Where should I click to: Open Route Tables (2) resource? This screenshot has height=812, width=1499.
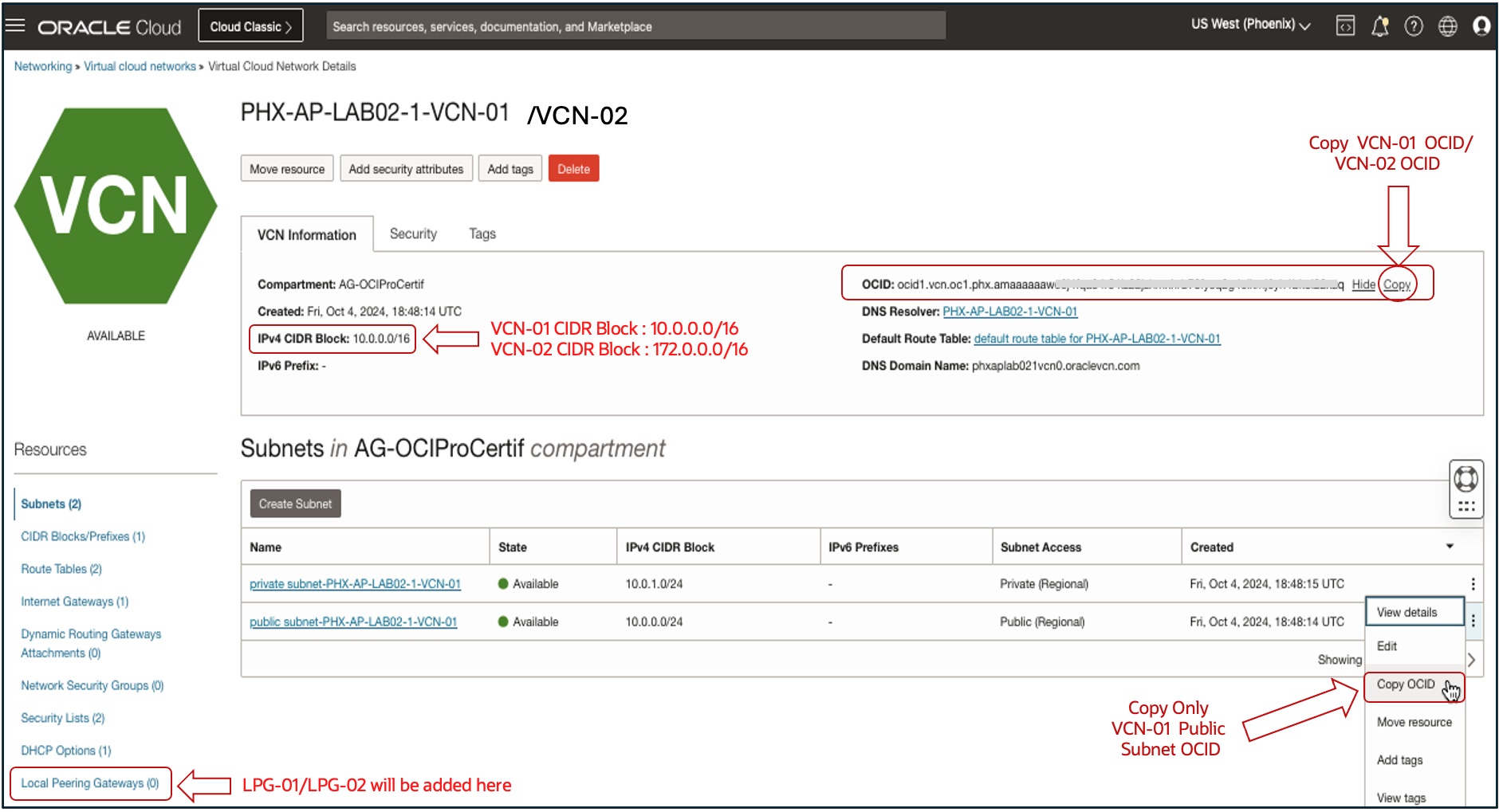61,569
